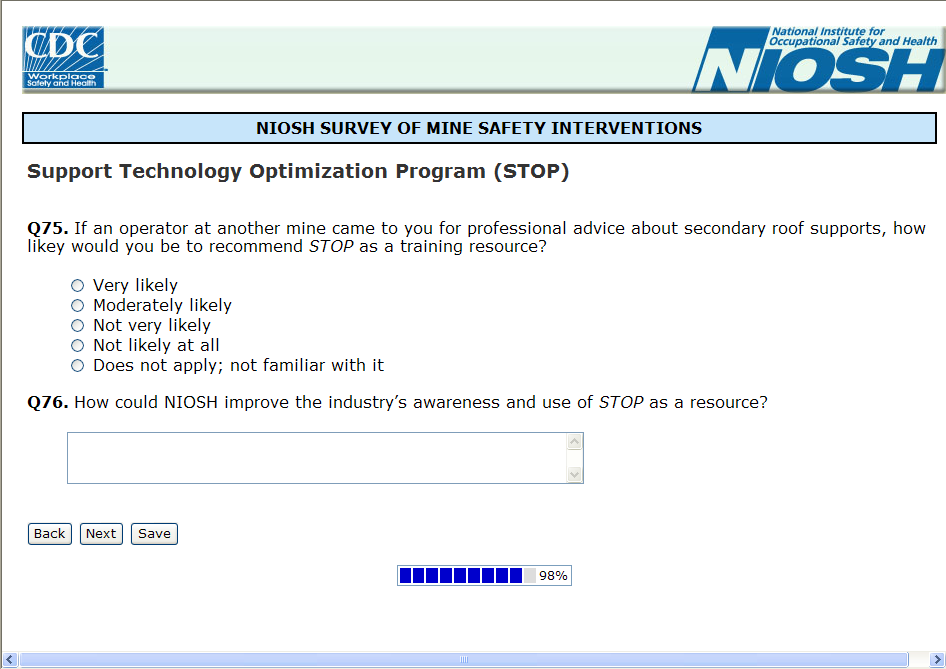Click the NIOSH Survey of Mine Safety Interventions banner
The height and width of the screenshot is (669, 946).
click(479, 128)
